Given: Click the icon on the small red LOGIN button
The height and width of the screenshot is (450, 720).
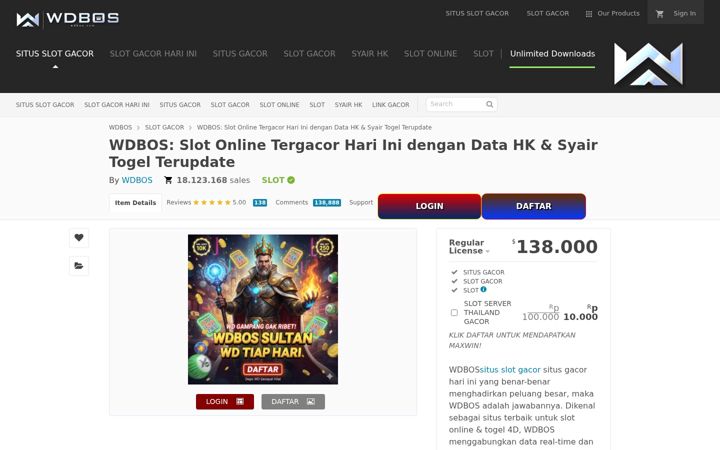Looking at the screenshot, I should (x=240, y=401).
